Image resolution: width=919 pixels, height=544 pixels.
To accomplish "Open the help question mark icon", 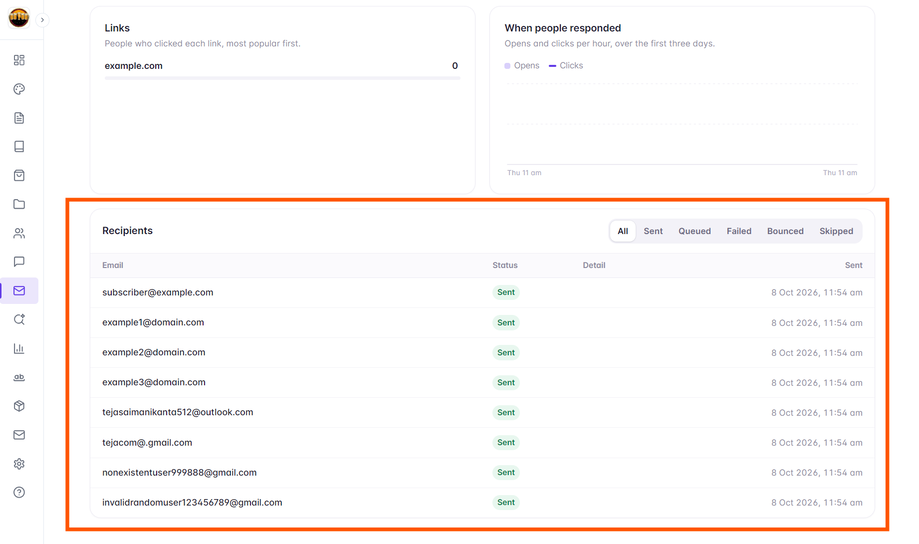I will click(19, 492).
